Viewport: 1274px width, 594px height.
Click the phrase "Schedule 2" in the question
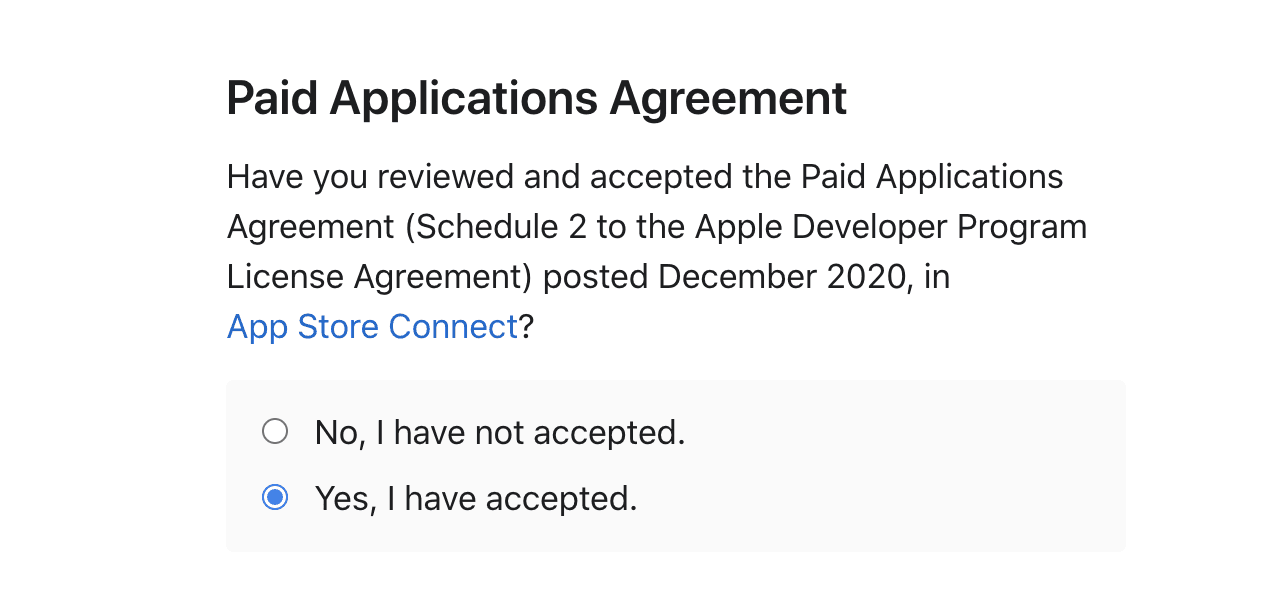pyautogui.click(x=499, y=226)
